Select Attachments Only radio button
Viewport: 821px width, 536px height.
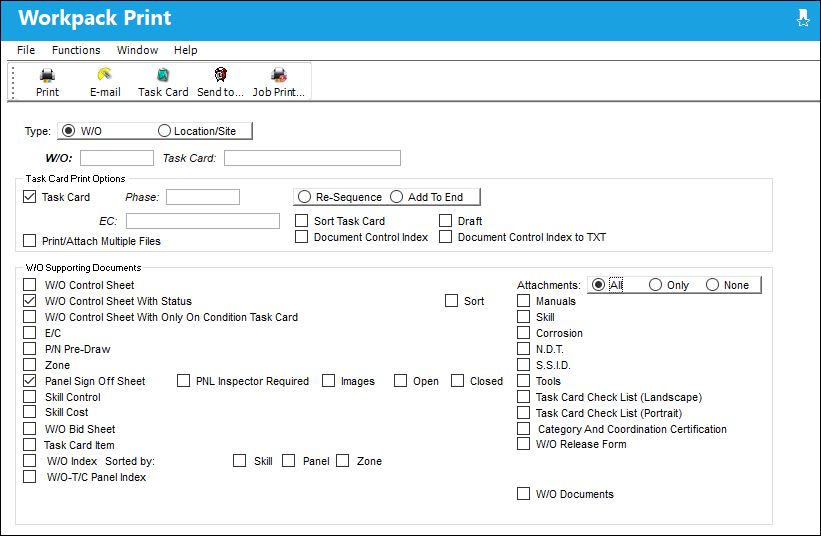[655, 285]
